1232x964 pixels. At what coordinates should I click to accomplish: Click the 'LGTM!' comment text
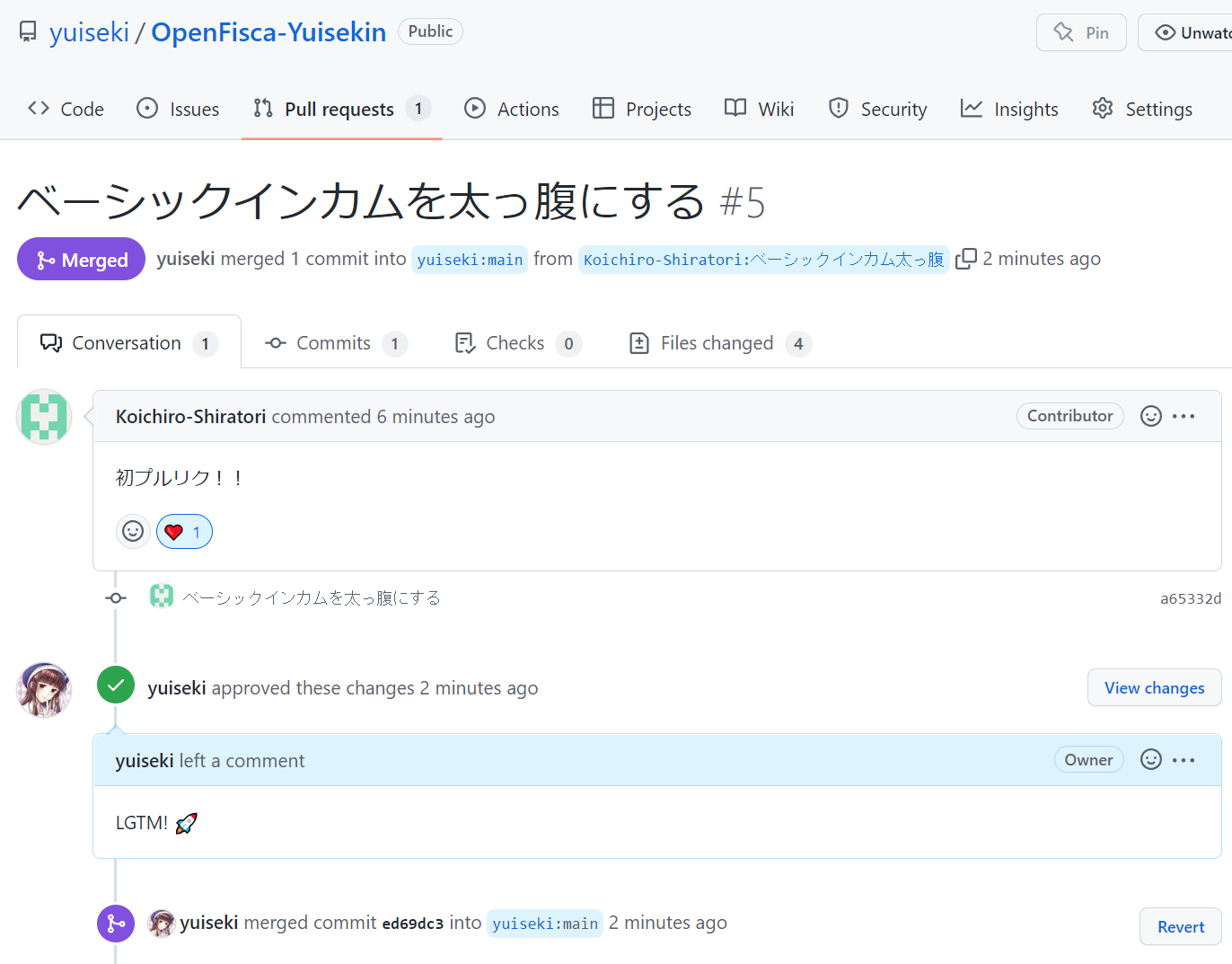[142, 823]
